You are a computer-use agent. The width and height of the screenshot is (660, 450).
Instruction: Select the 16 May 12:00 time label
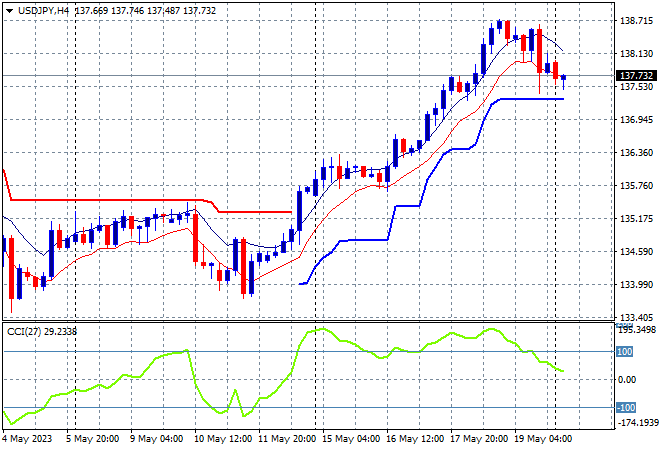pos(415,439)
